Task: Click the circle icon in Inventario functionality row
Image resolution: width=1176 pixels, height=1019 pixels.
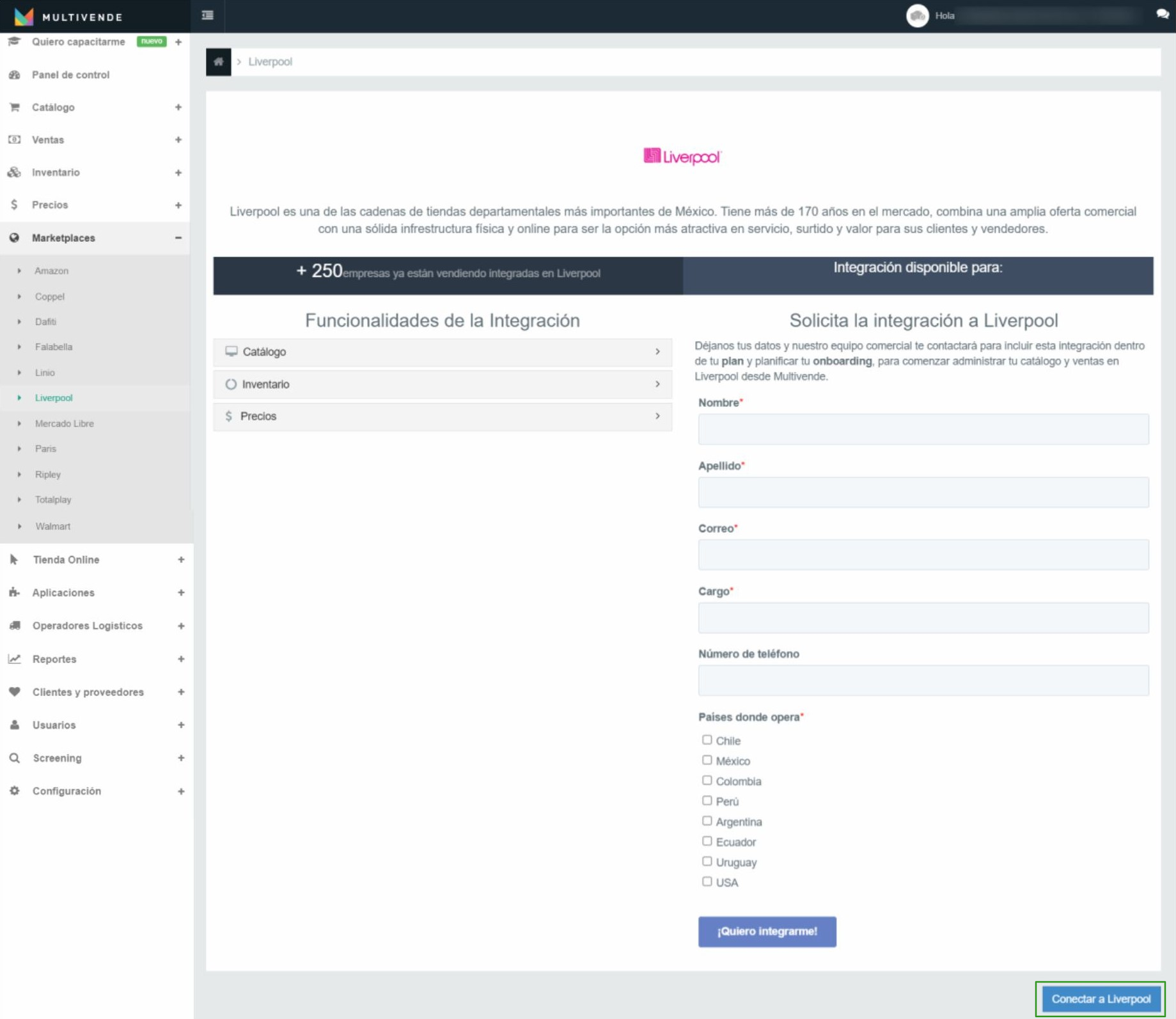Action: coord(231,384)
